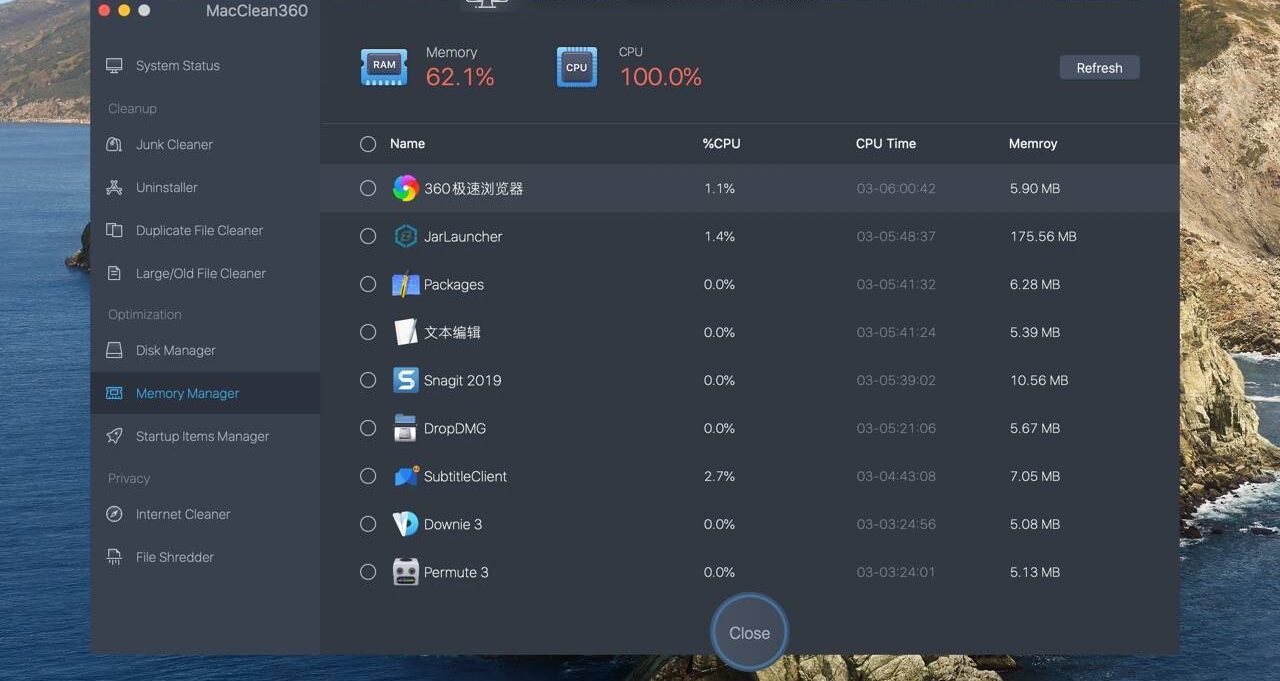
Task: Select the Memory Manager sidebar label
Action: 187,394
